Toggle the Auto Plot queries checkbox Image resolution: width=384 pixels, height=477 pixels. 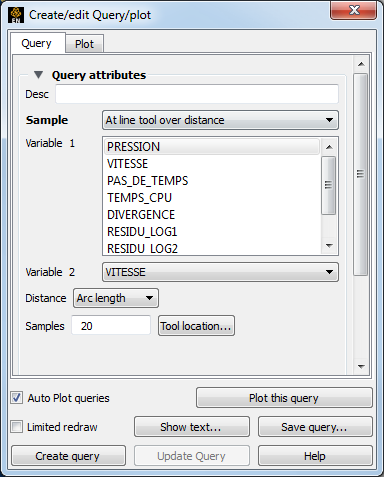17,398
